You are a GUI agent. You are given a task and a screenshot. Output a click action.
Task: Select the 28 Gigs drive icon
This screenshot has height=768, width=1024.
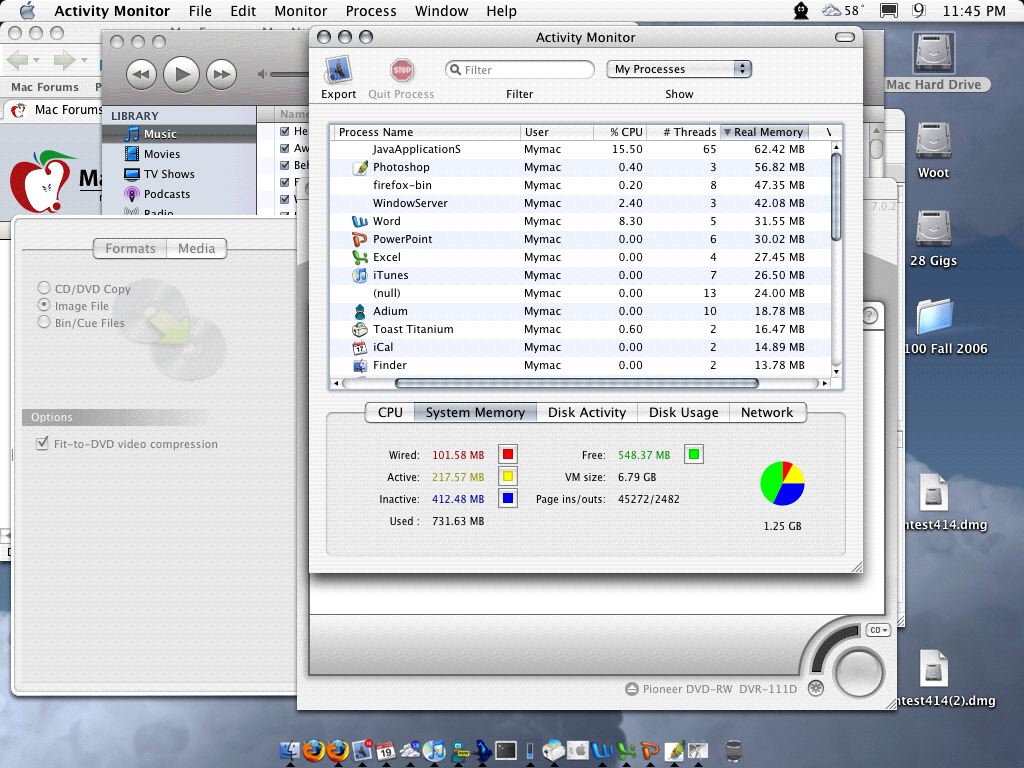[x=933, y=229]
